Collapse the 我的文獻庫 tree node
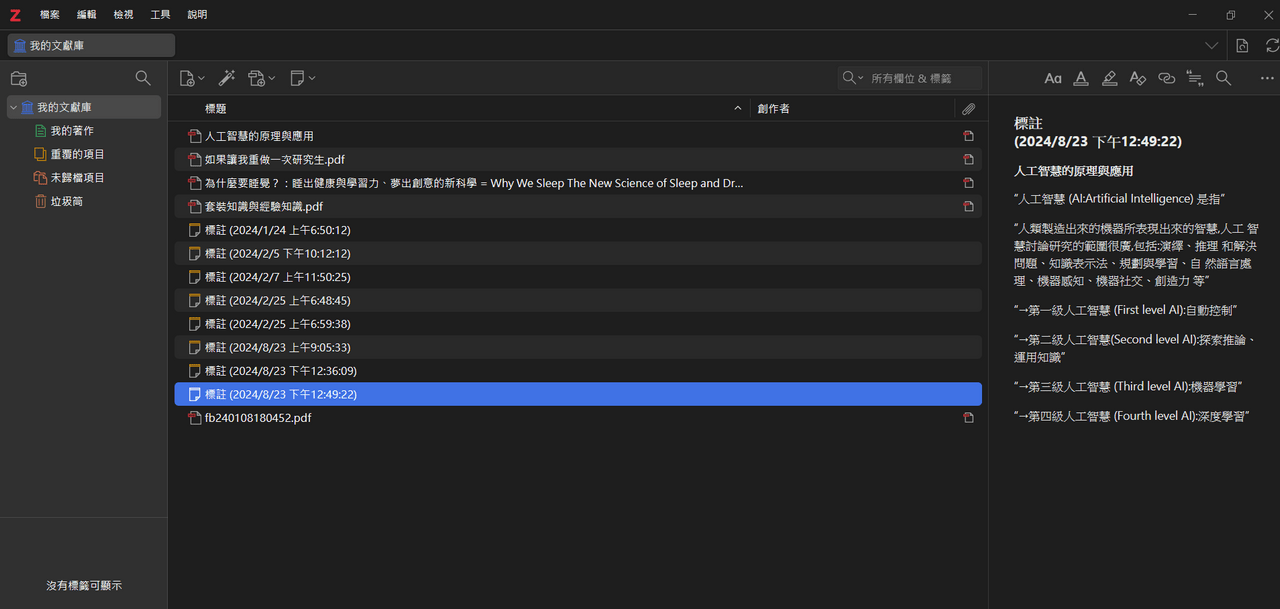1280x609 pixels. click(13, 107)
